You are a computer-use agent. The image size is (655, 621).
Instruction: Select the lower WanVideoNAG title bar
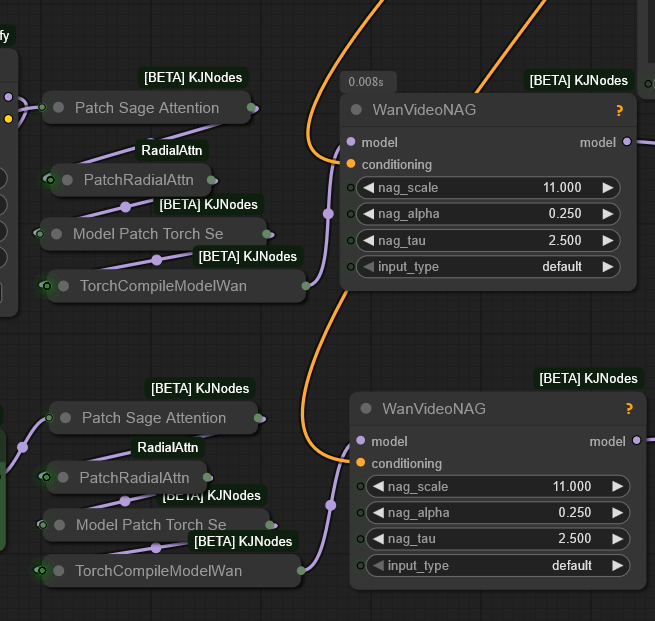[498, 409]
